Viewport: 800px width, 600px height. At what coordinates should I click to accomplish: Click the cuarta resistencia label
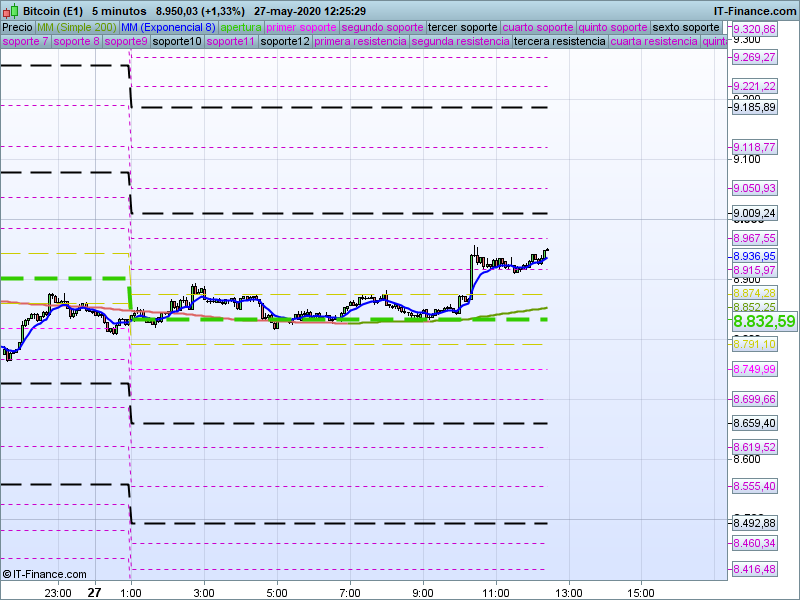[653, 42]
